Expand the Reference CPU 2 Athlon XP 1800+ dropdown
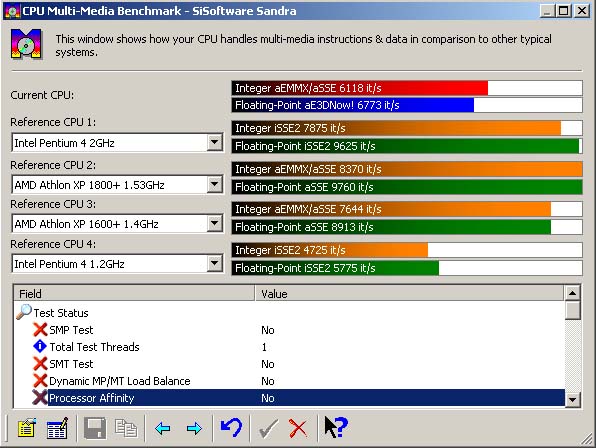The image size is (596, 448). click(x=215, y=185)
